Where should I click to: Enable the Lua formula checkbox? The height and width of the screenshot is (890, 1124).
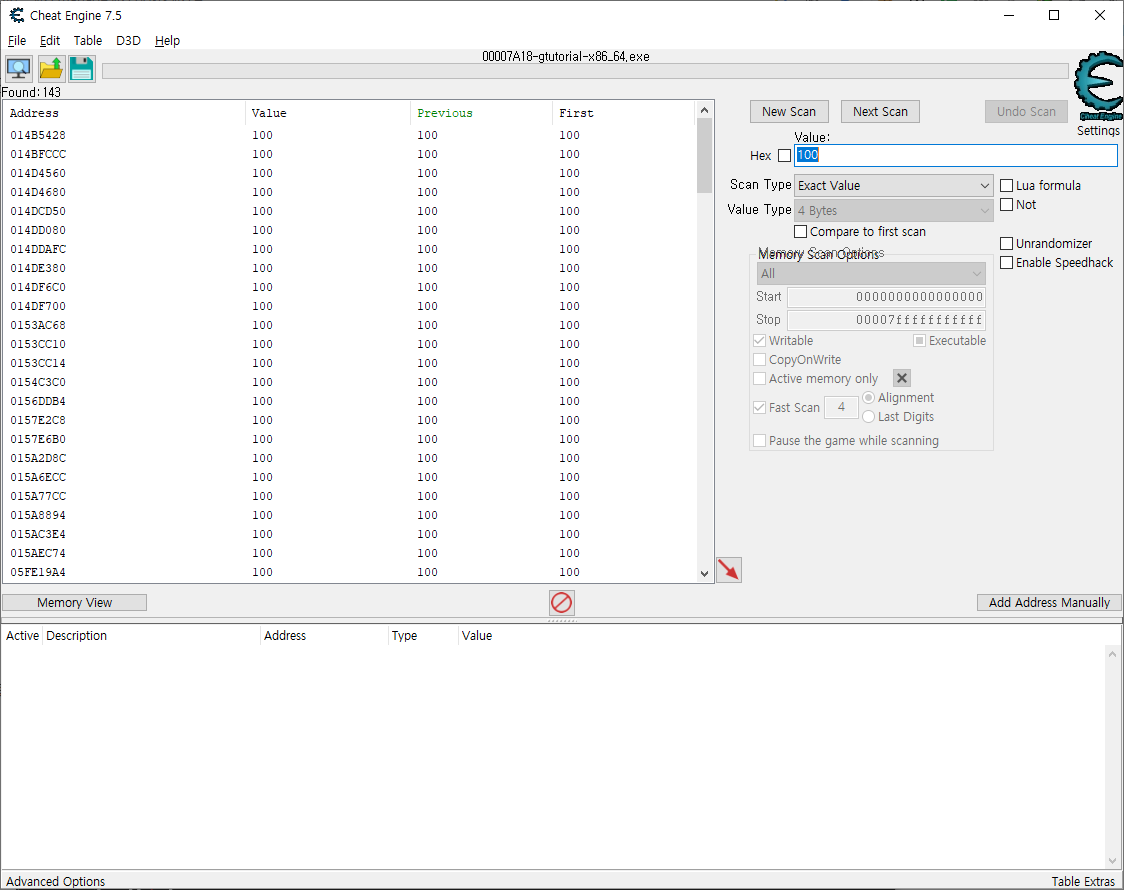(x=1006, y=186)
